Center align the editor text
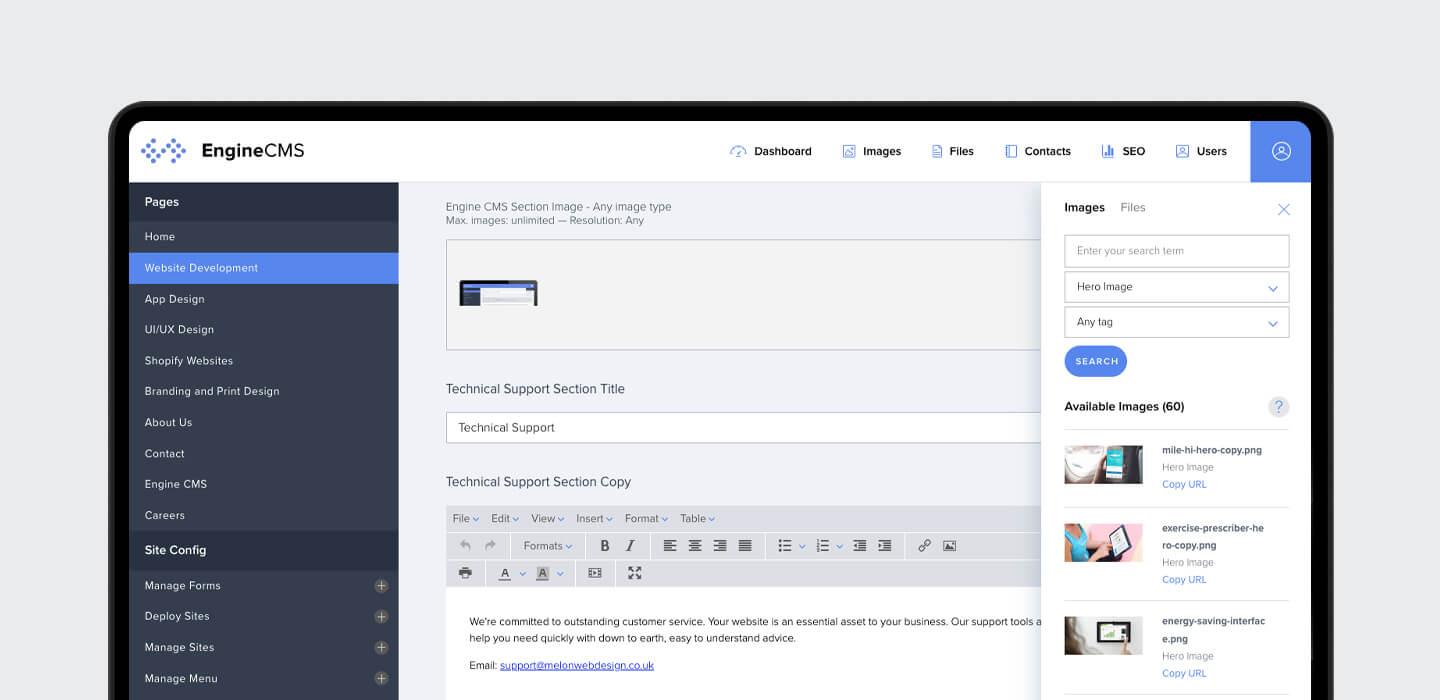 tap(695, 546)
